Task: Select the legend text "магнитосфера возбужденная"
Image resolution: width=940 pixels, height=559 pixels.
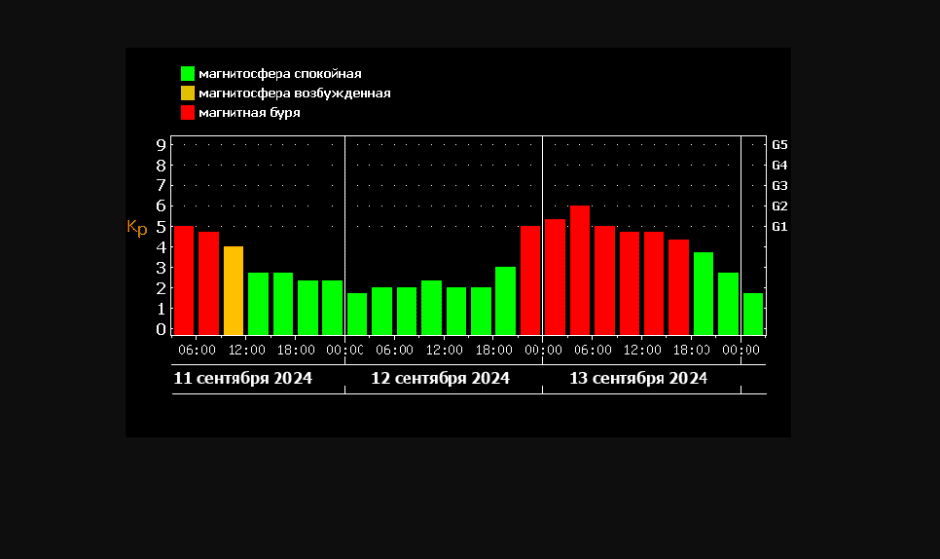Action: (x=294, y=93)
